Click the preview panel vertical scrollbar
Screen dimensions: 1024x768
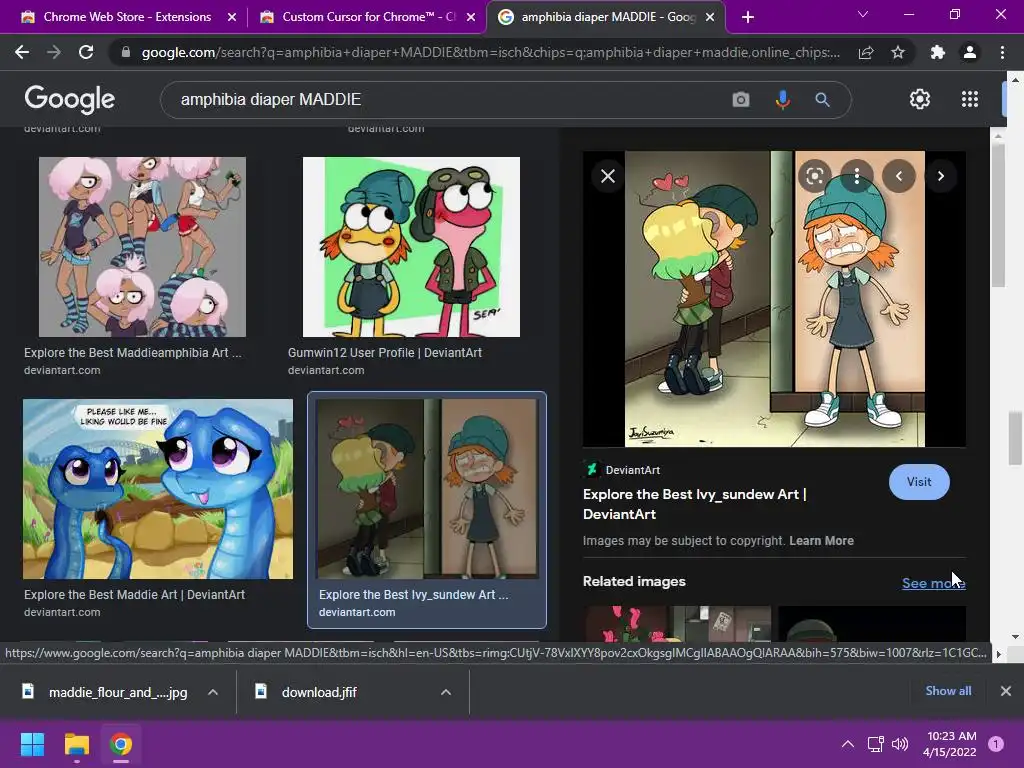997,216
